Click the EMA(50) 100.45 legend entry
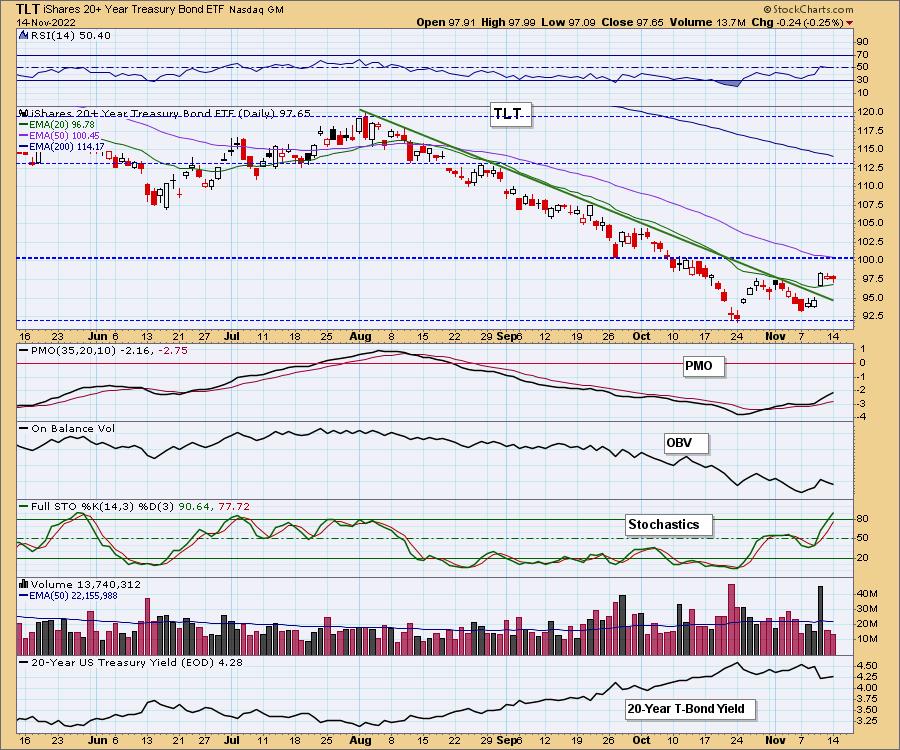Screen dimensions: 900x750 (x=64, y=135)
